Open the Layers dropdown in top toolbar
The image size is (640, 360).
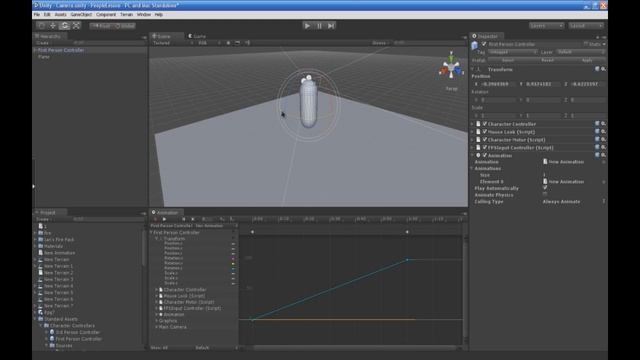tap(547, 26)
